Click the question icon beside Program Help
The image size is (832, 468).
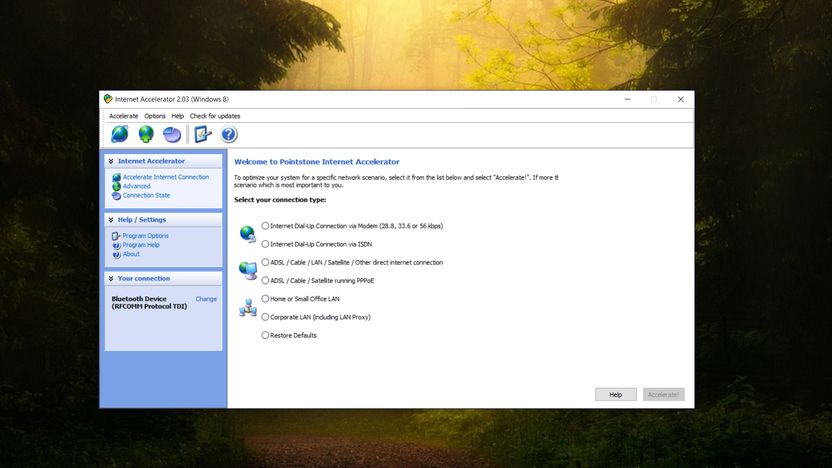click(116, 245)
